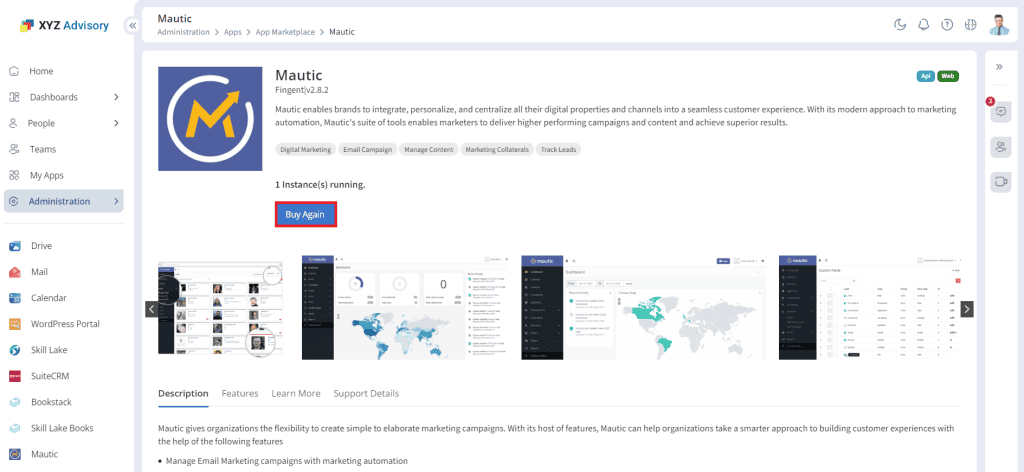Go to Administration in breadcrumb
1024x472 pixels.
(x=184, y=32)
